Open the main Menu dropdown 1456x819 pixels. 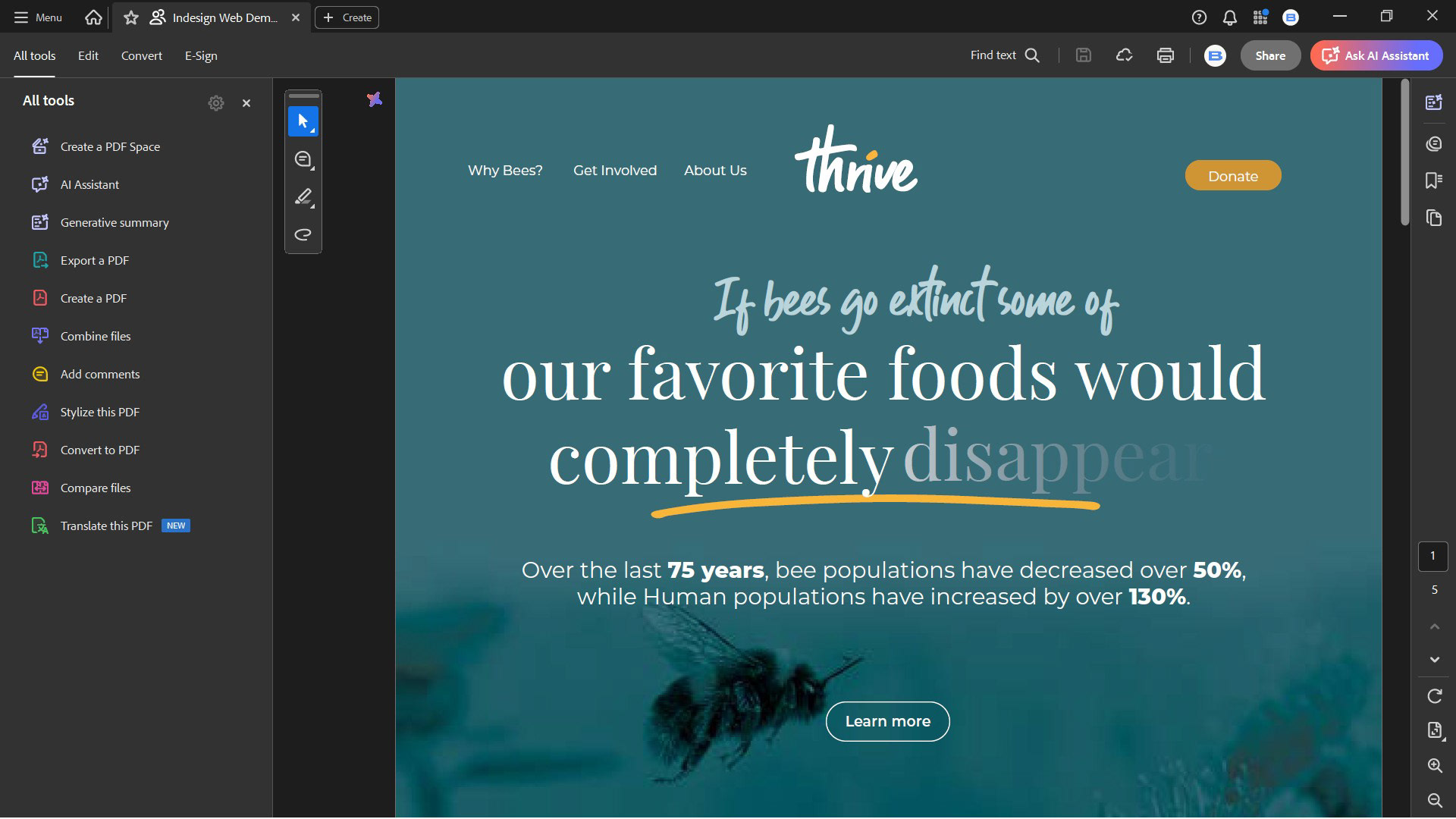point(38,17)
